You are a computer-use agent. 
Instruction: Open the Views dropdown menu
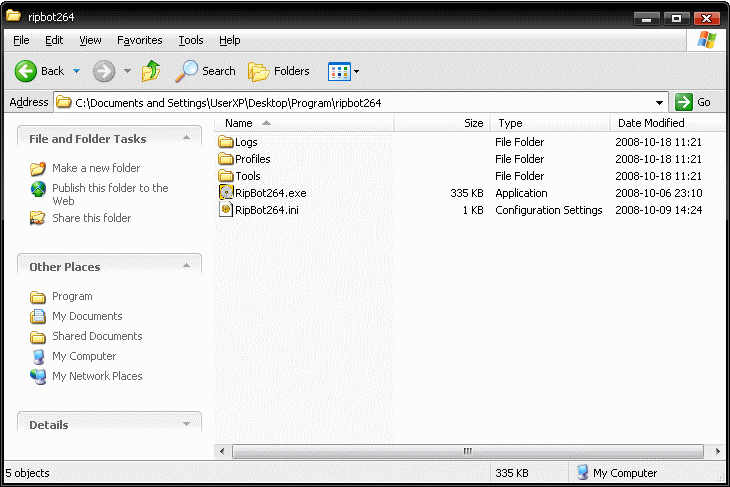click(344, 71)
